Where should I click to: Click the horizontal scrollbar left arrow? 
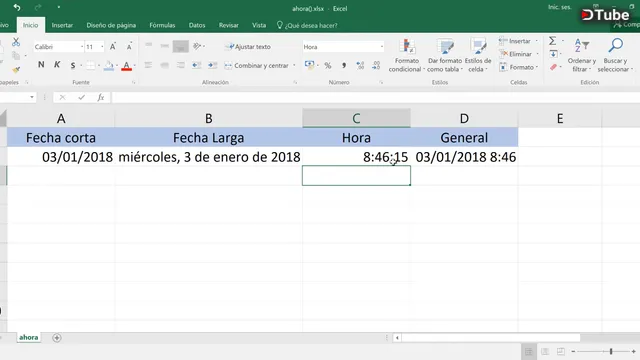click(397, 338)
